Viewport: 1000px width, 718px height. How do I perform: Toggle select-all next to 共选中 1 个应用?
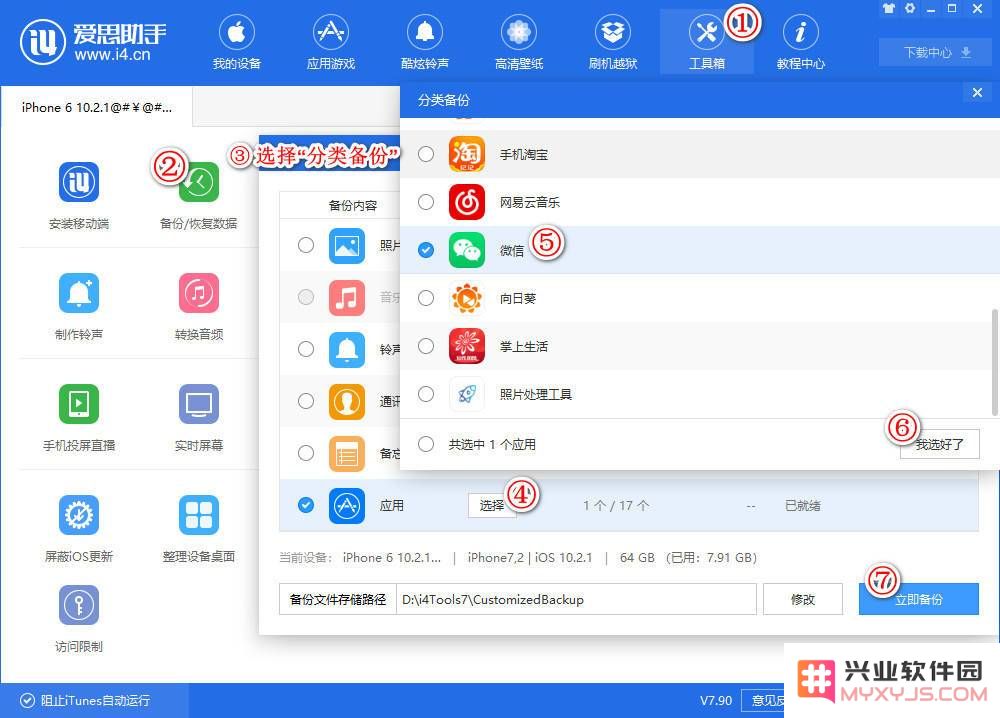425,444
